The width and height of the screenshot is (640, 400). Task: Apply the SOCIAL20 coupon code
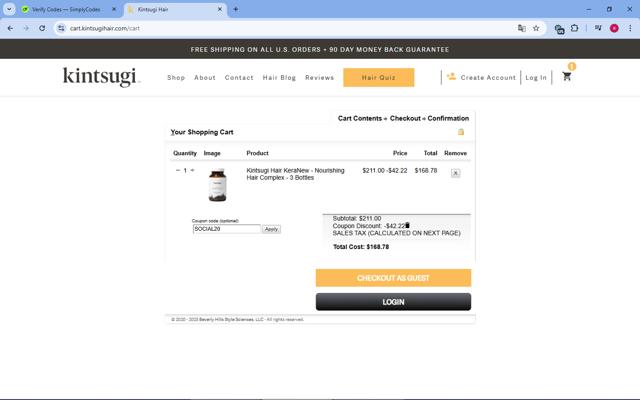tap(271, 229)
